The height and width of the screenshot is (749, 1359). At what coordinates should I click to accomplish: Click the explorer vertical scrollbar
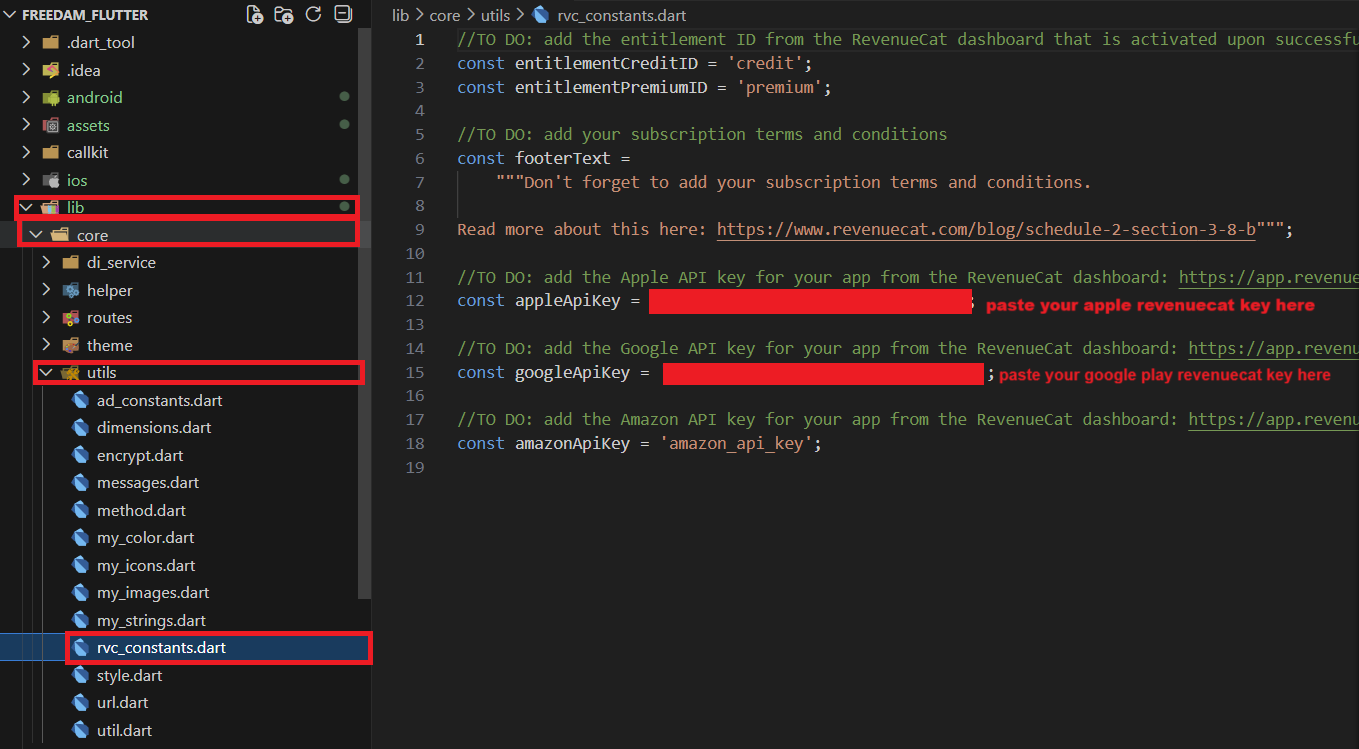(365, 300)
